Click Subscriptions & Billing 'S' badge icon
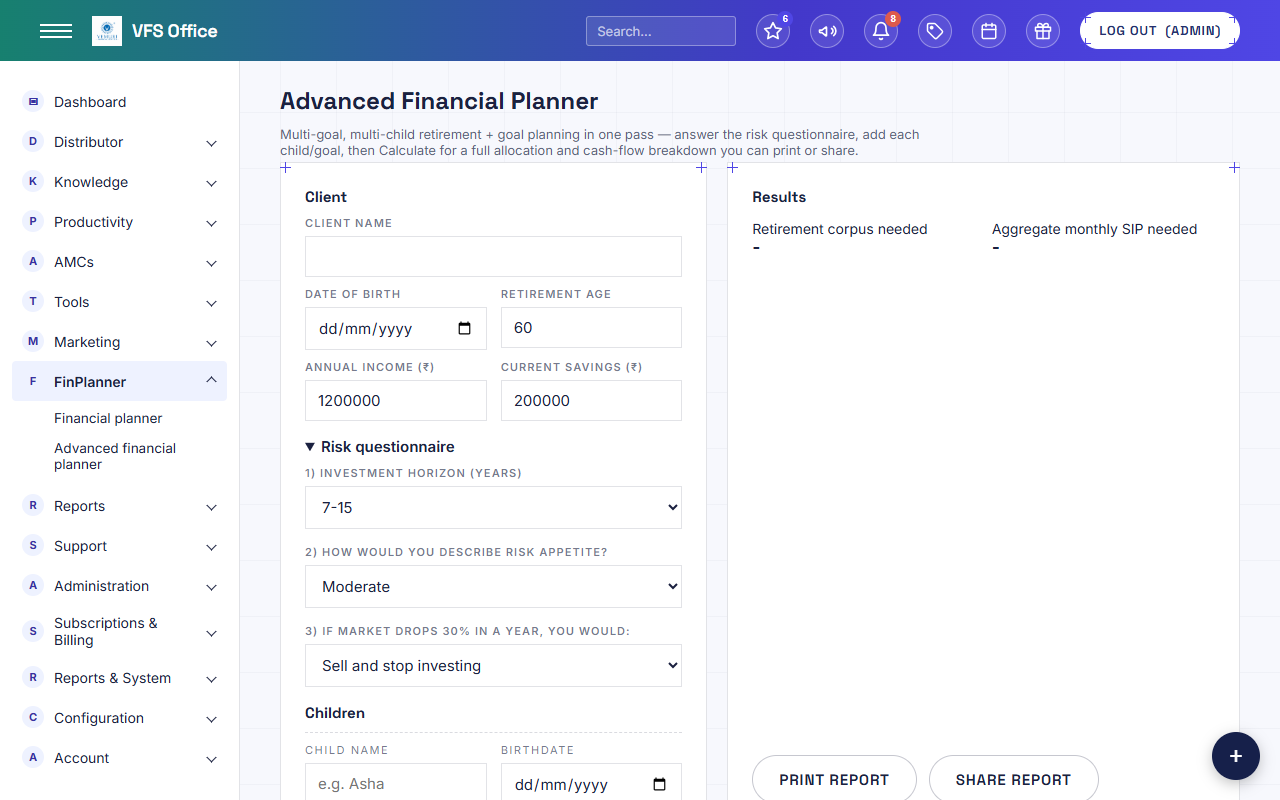Viewport: 1280px width, 800px height. (x=33, y=631)
